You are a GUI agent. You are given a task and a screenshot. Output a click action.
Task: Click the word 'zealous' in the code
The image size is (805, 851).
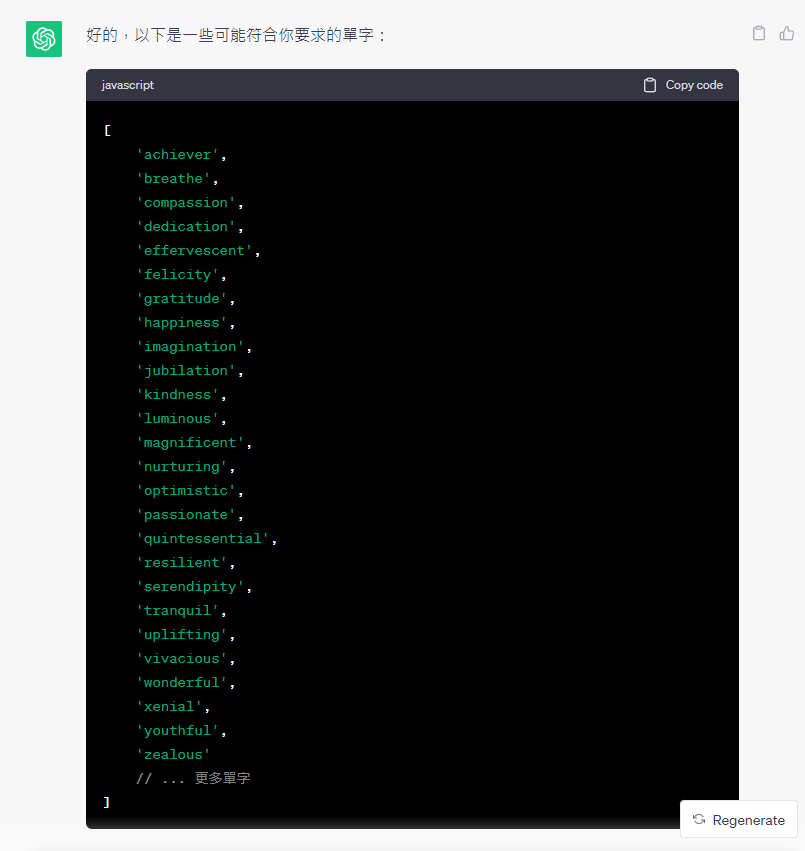click(173, 754)
